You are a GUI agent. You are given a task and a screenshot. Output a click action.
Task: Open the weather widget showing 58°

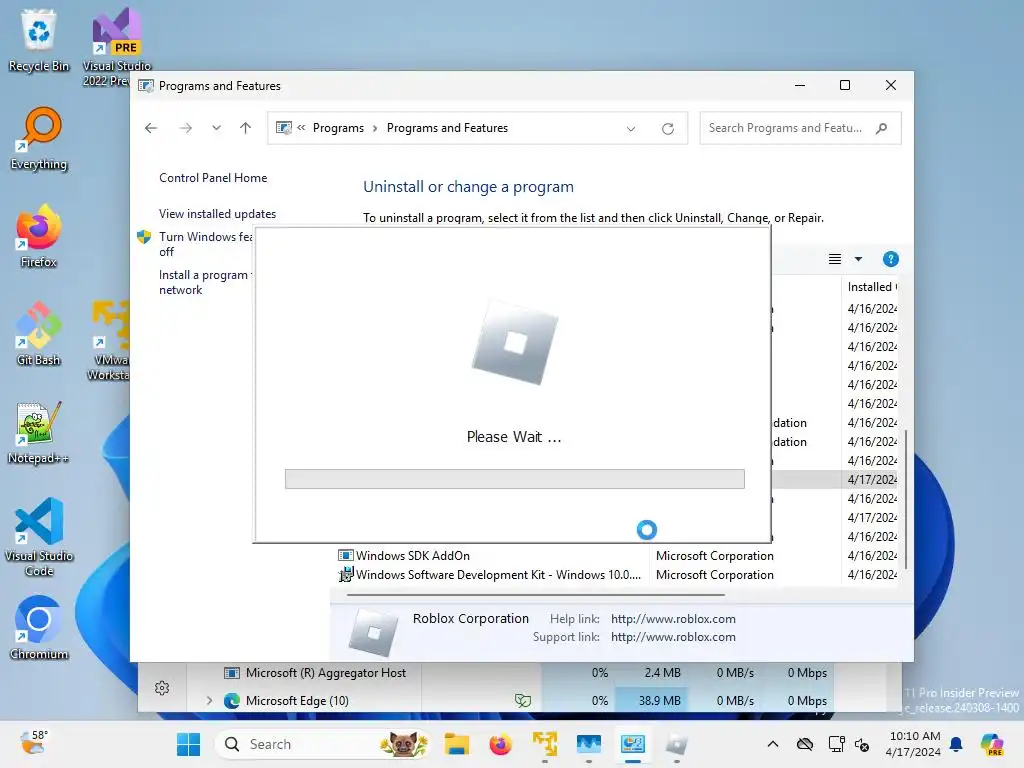pyautogui.click(x=34, y=744)
